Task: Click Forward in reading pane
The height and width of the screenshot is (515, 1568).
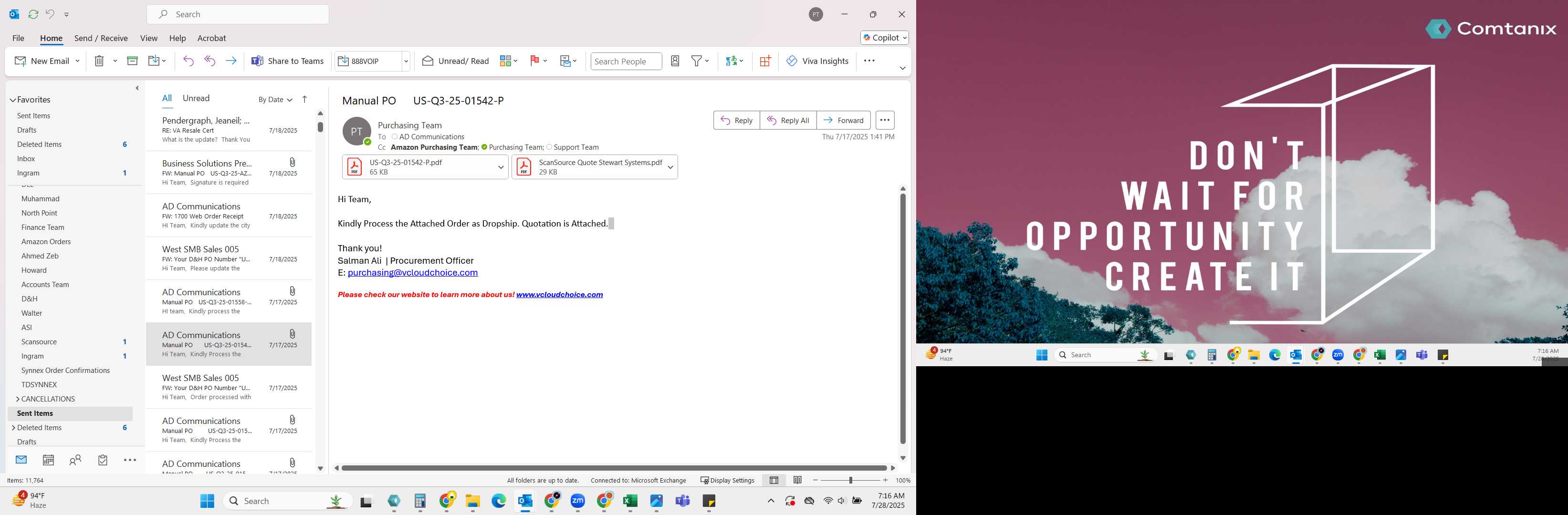Action: 844,120
